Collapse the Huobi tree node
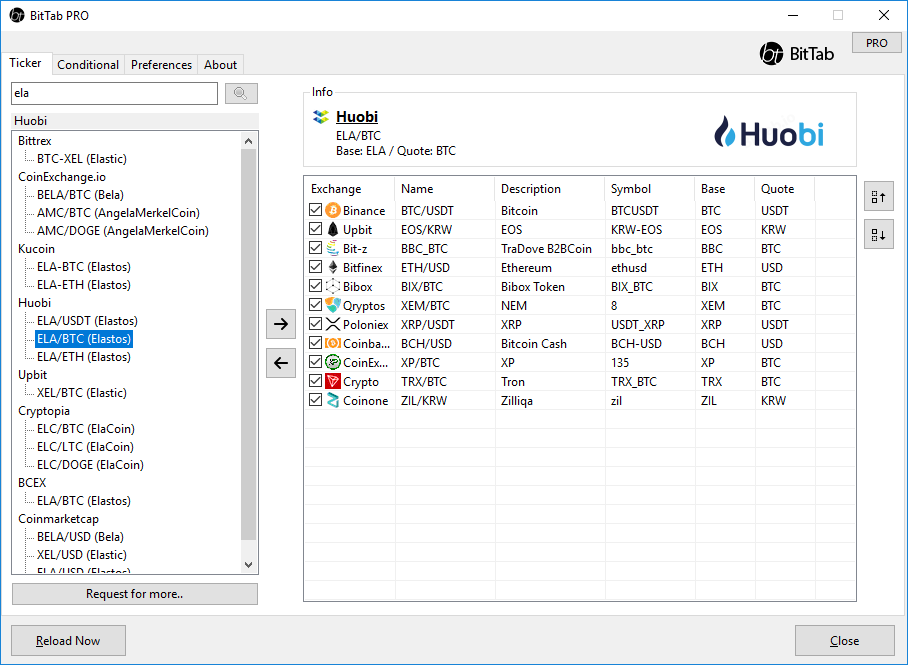The height and width of the screenshot is (665, 908). pos(34,302)
